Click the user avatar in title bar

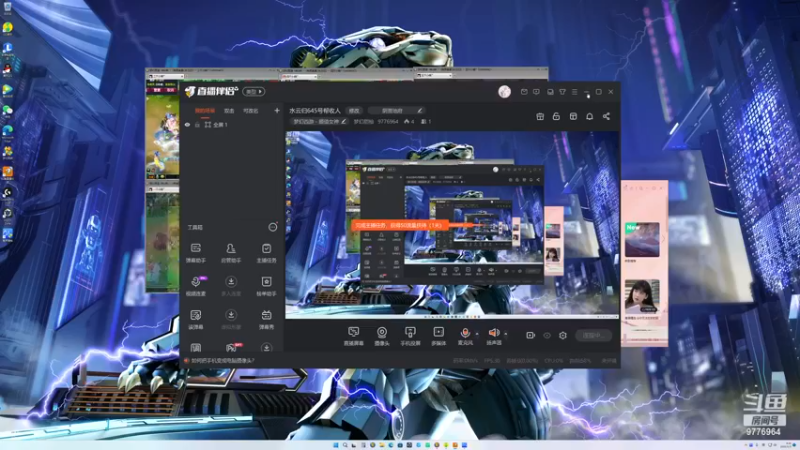pyautogui.click(x=504, y=91)
